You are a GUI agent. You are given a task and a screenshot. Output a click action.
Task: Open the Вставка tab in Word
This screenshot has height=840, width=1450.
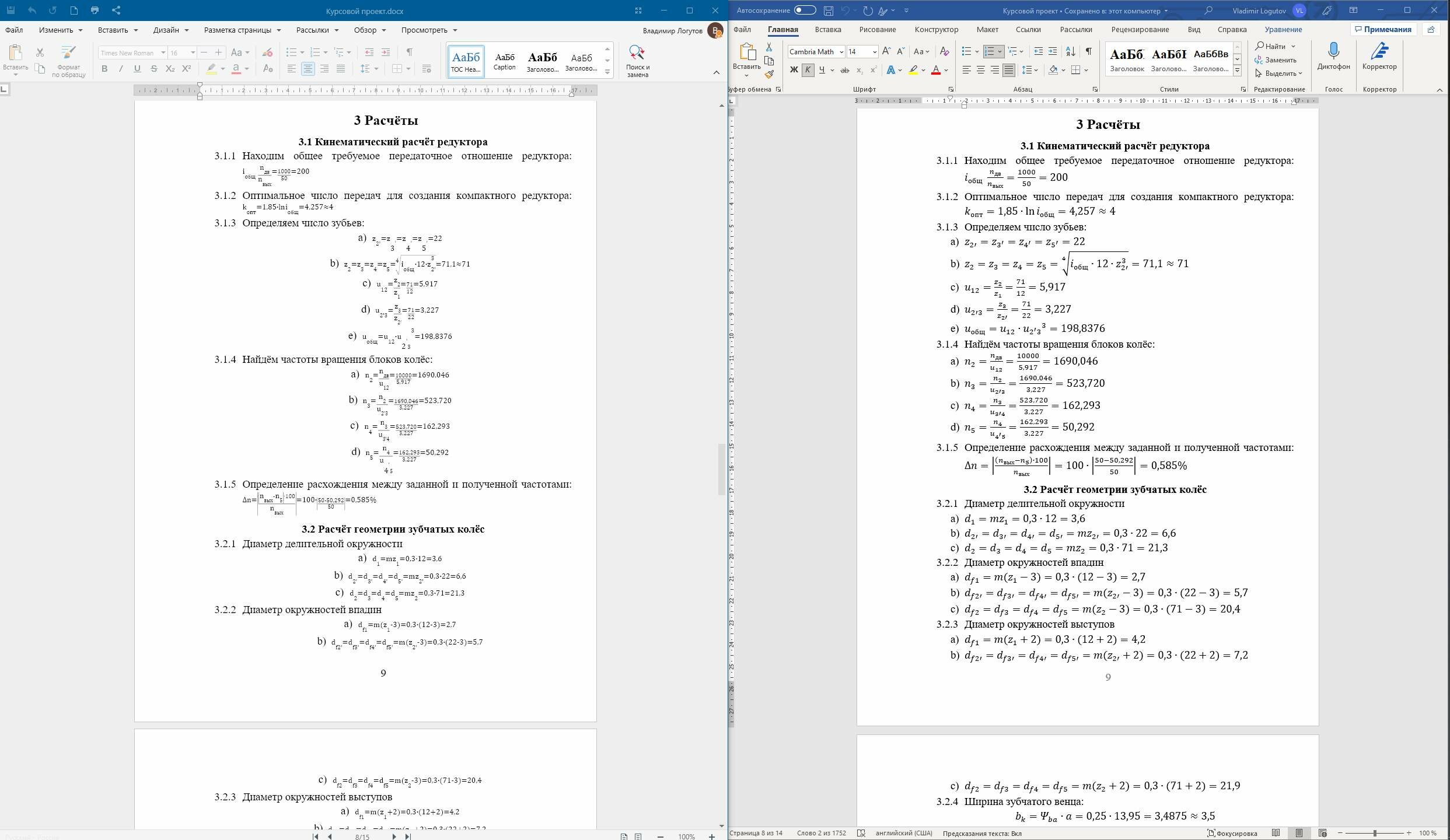828,29
